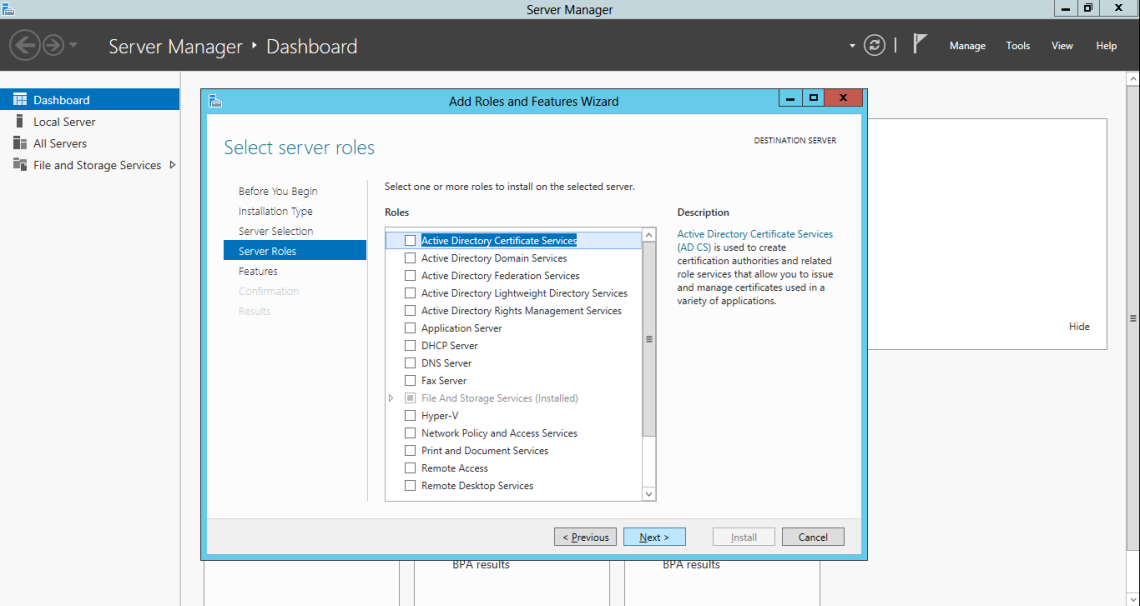Check Active Directory Domain Services
1140x606 pixels.
(410, 258)
